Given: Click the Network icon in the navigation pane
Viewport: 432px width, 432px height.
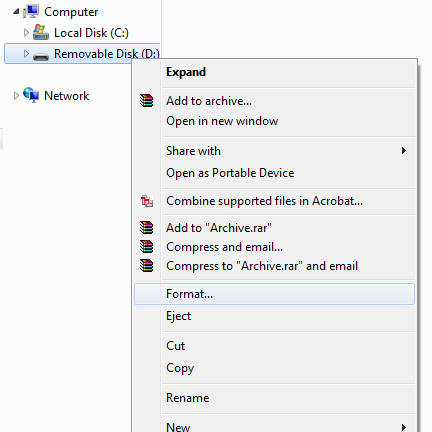Looking at the screenshot, I should pos(31,95).
